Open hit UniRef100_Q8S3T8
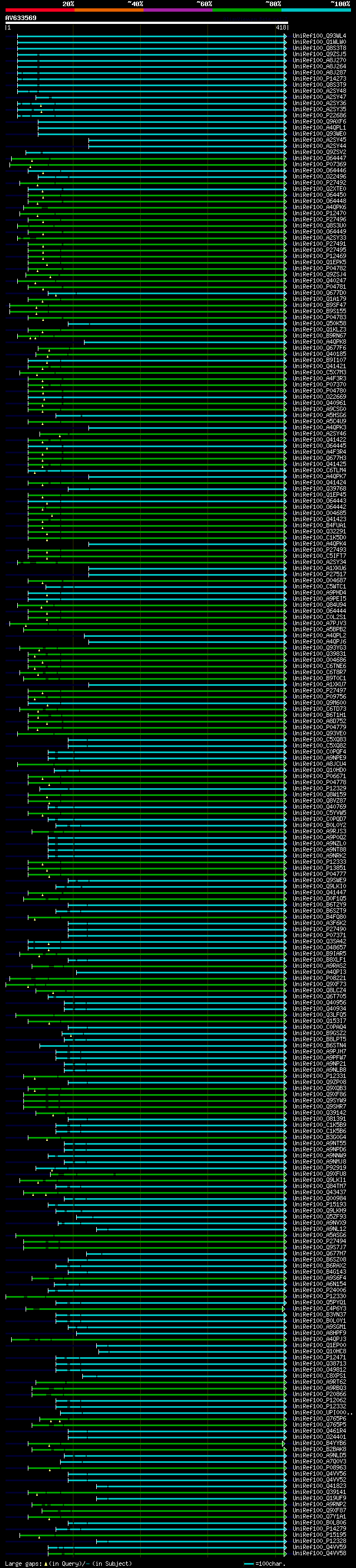 point(319,48)
